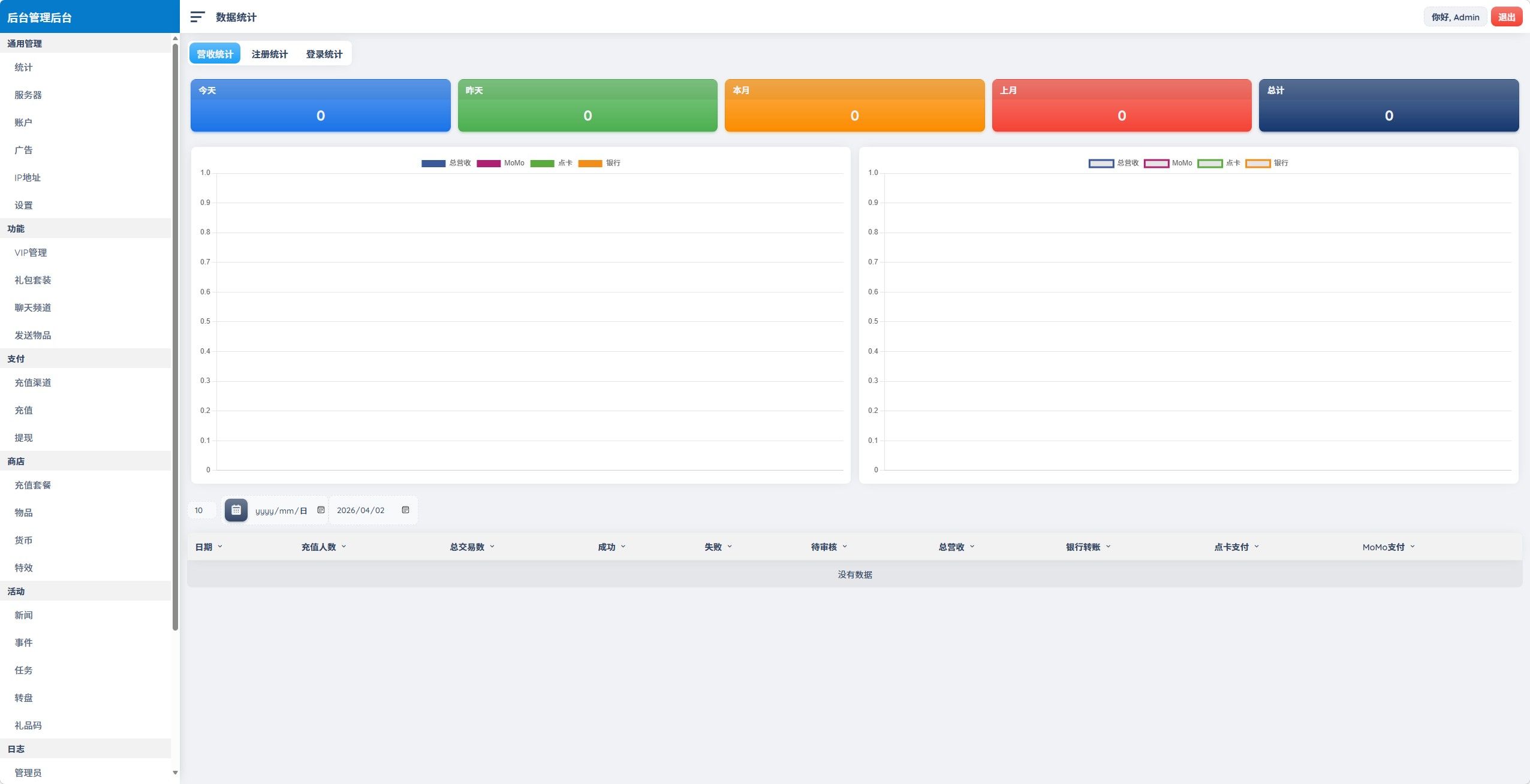Toggle 点卡 series in right chart legend
The width and height of the screenshot is (1530, 784).
(1218, 163)
